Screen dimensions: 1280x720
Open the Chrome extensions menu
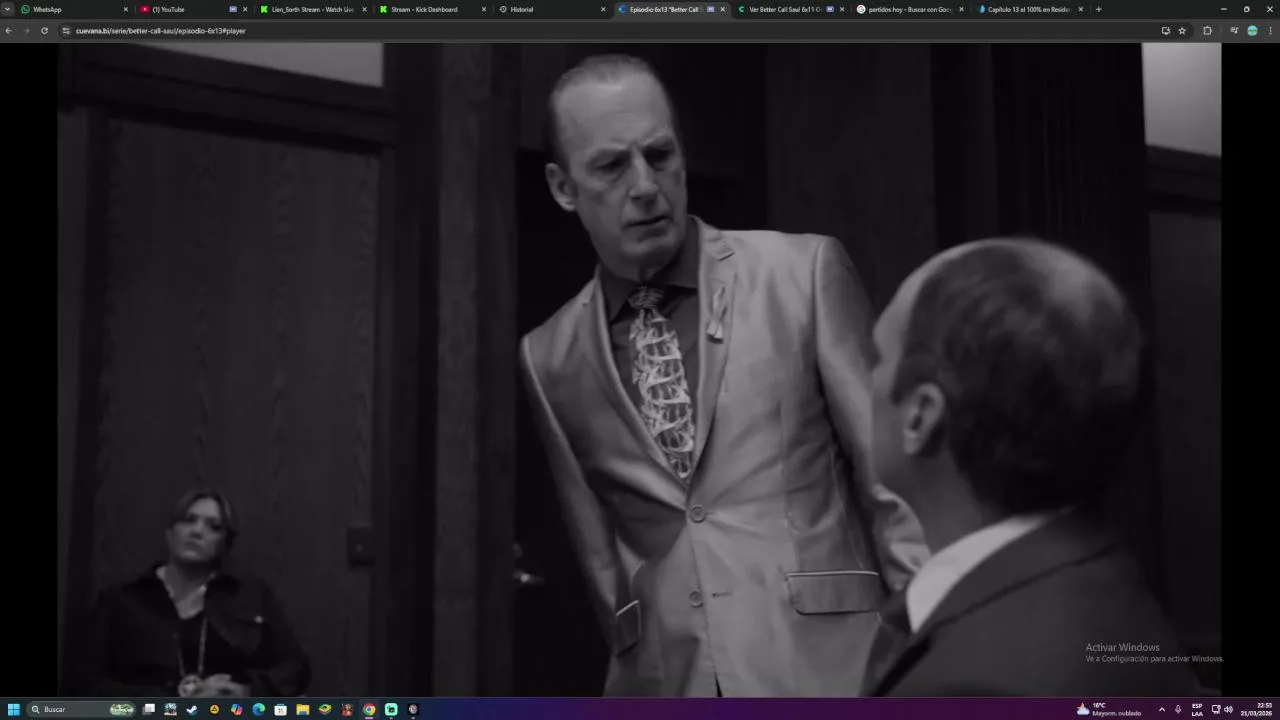click(1207, 31)
